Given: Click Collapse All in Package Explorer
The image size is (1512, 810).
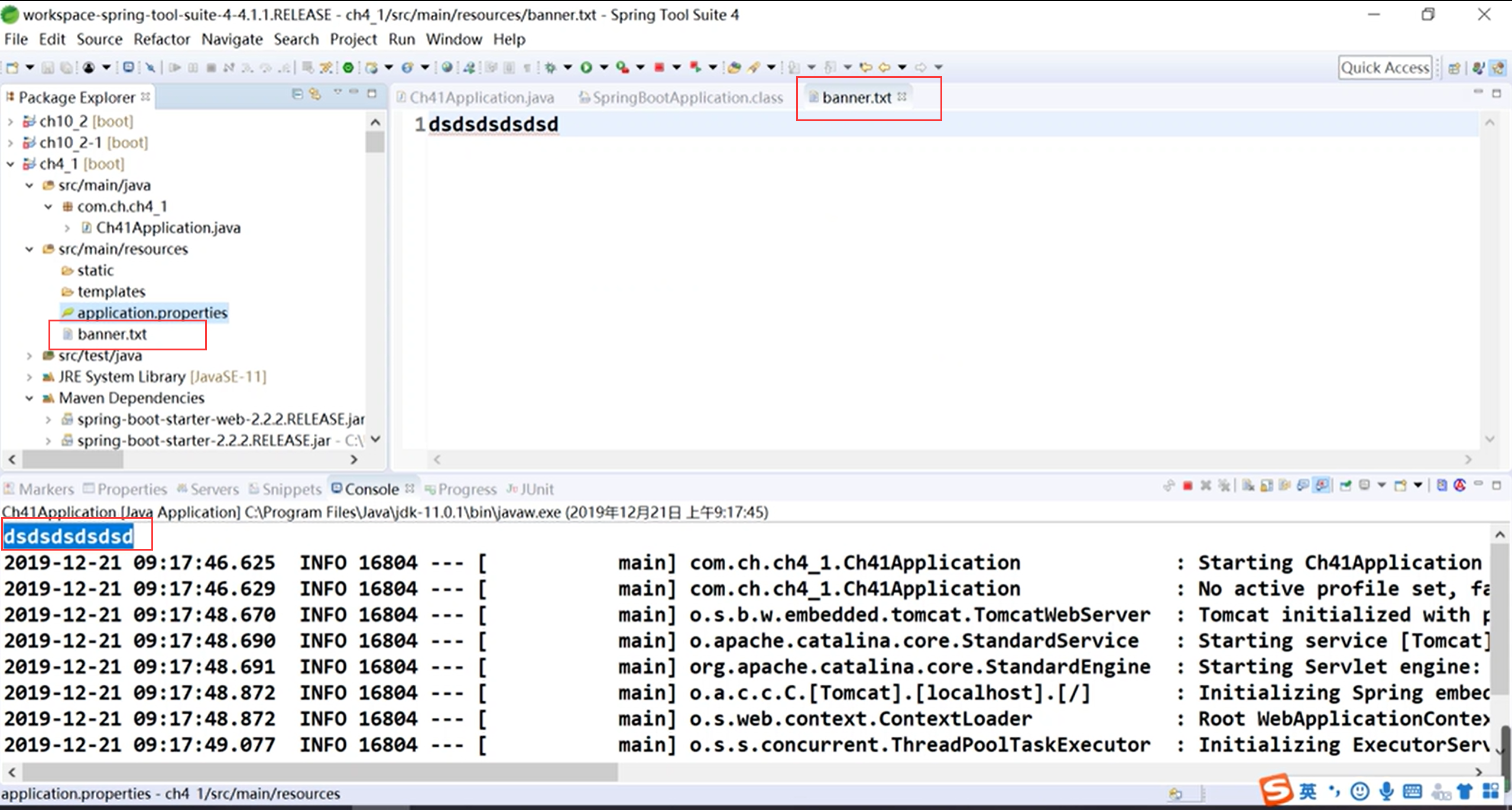Looking at the screenshot, I should pos(297,95).
